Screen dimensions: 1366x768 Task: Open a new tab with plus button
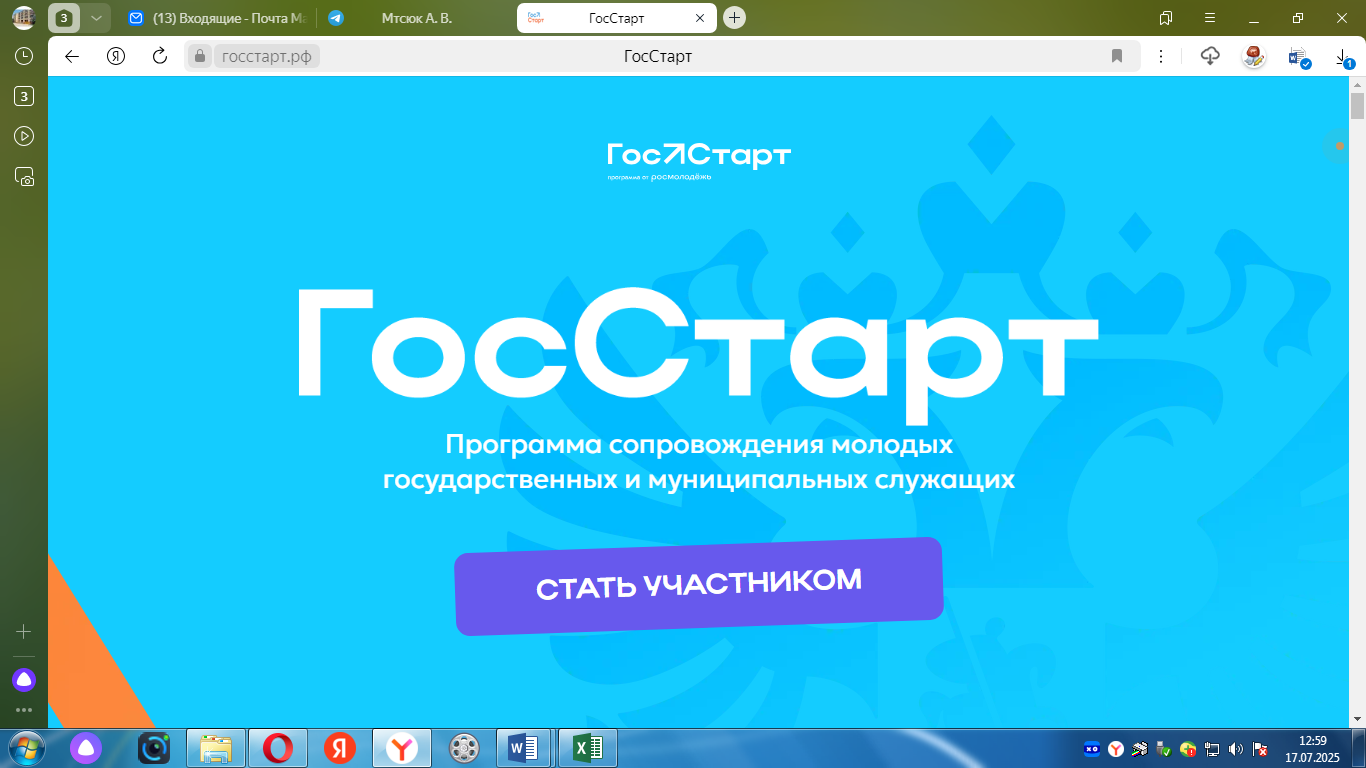click(735, 18)
